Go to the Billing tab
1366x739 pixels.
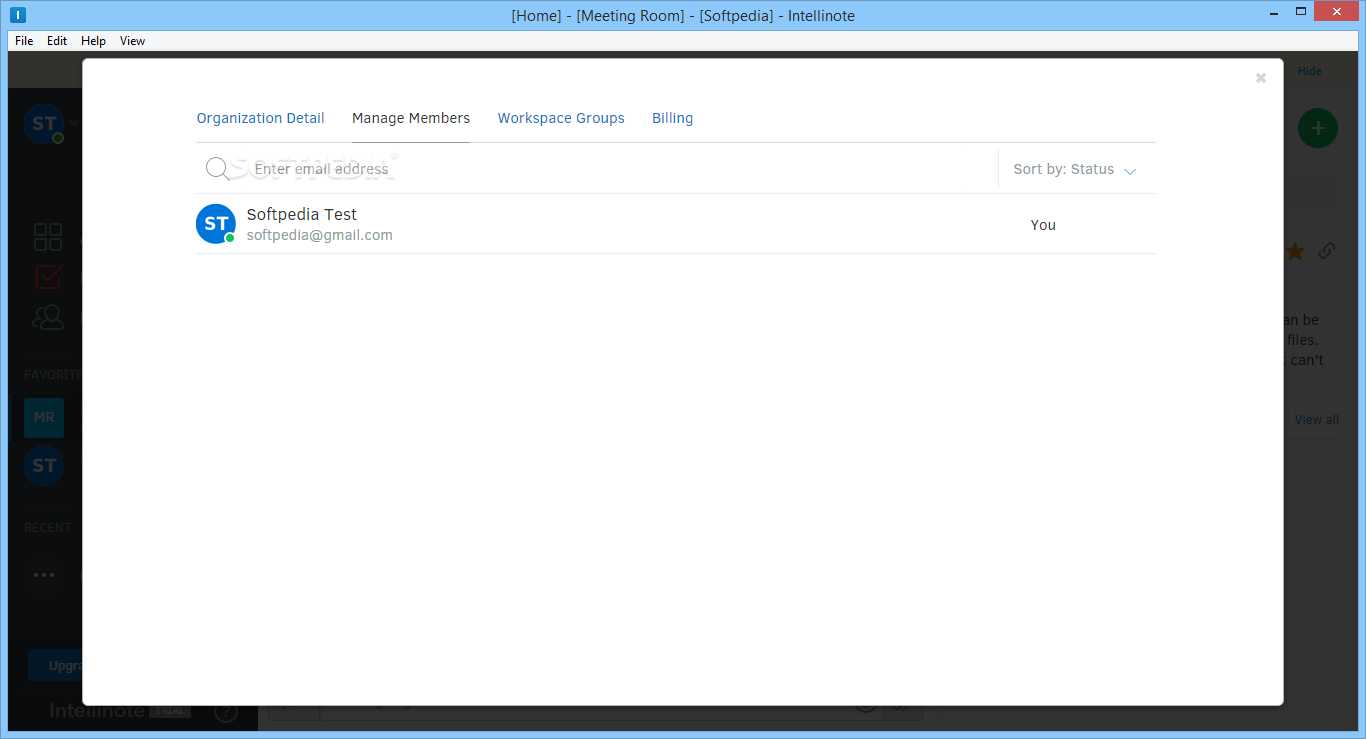[672, 118]
